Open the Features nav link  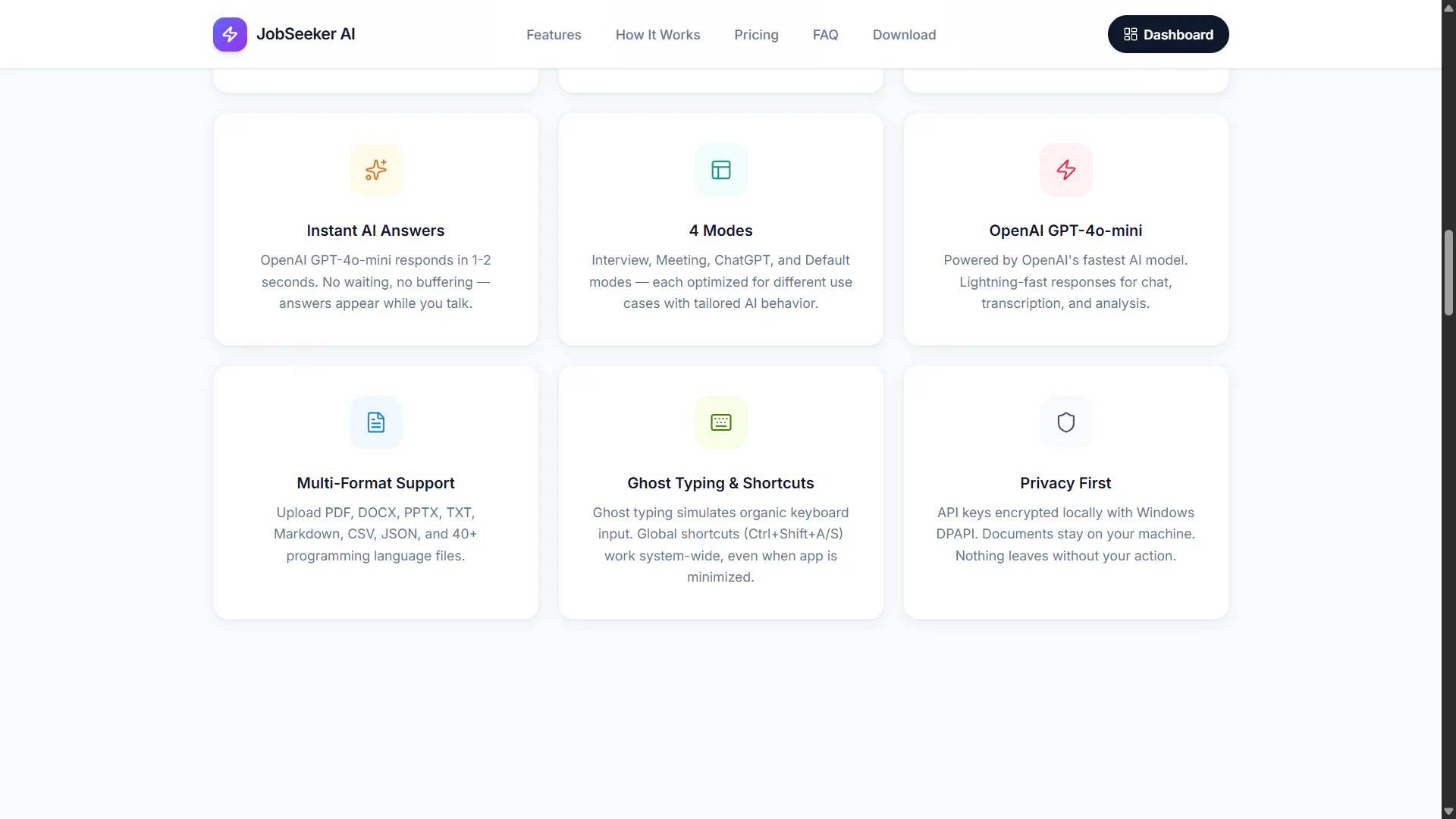(554, 35)
